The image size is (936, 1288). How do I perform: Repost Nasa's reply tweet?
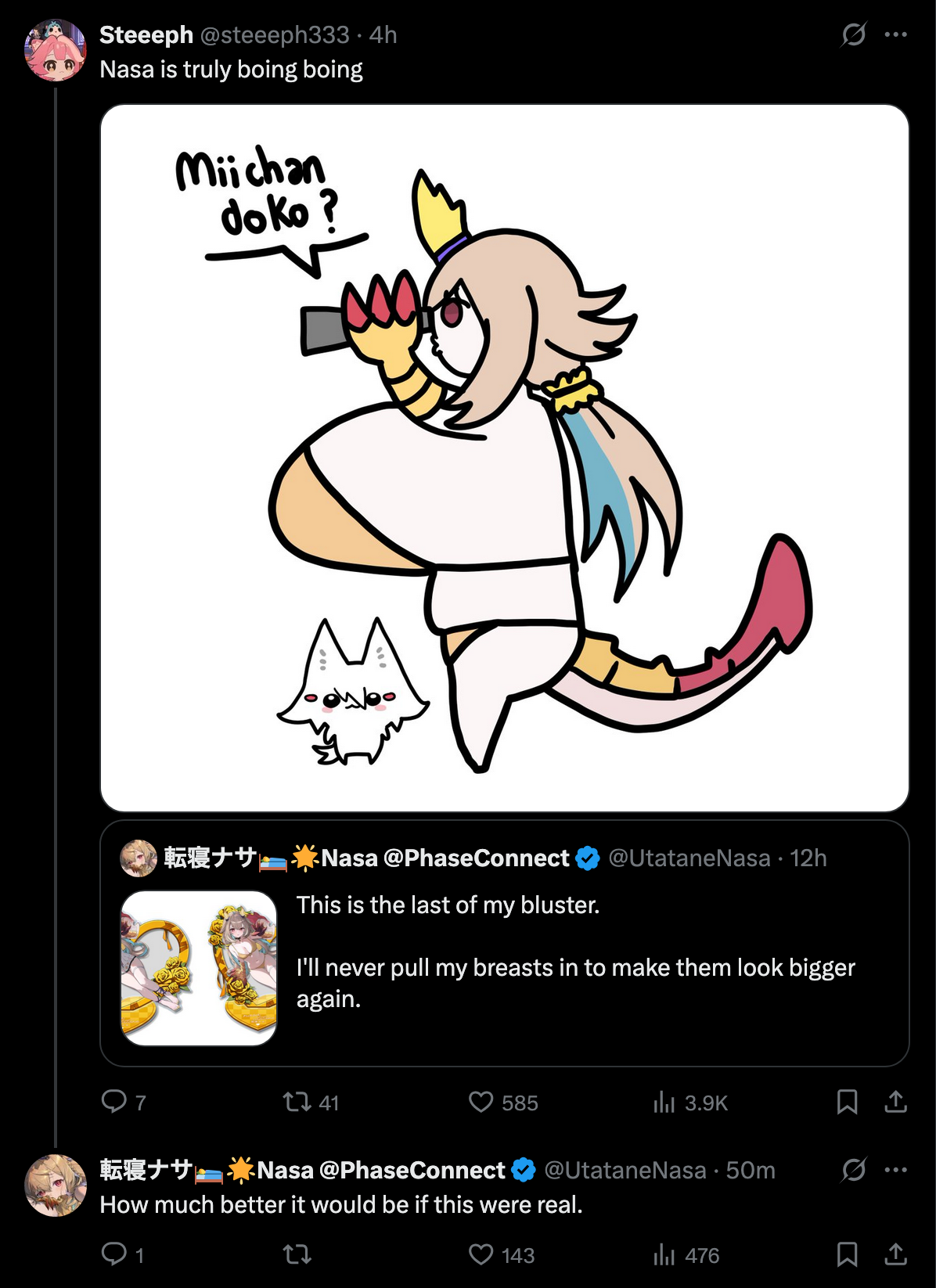click(297, 1254)
